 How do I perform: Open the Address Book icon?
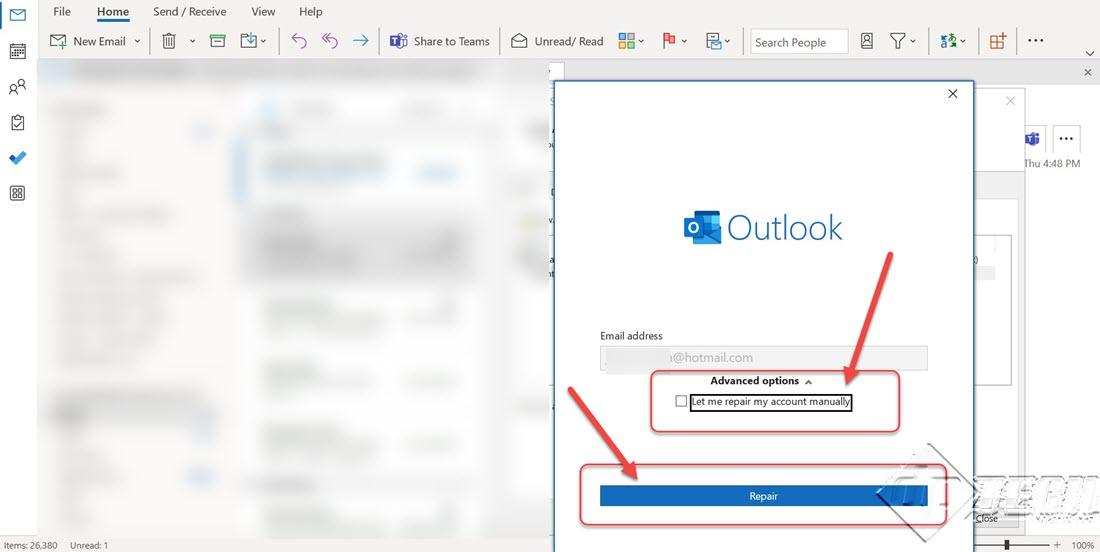pos(867,41)
